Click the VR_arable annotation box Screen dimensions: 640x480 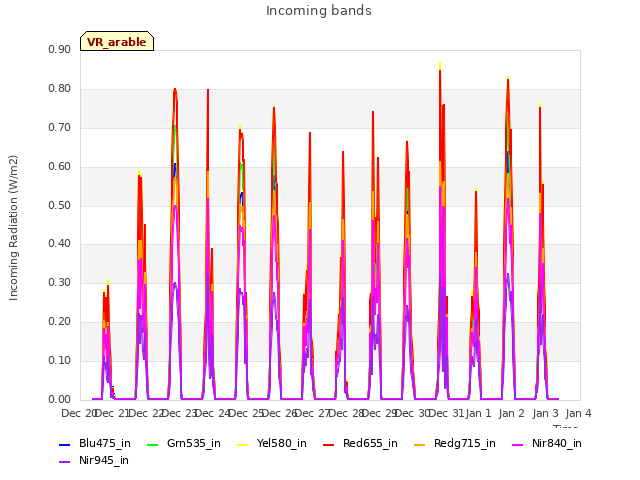tap(117, 41)
